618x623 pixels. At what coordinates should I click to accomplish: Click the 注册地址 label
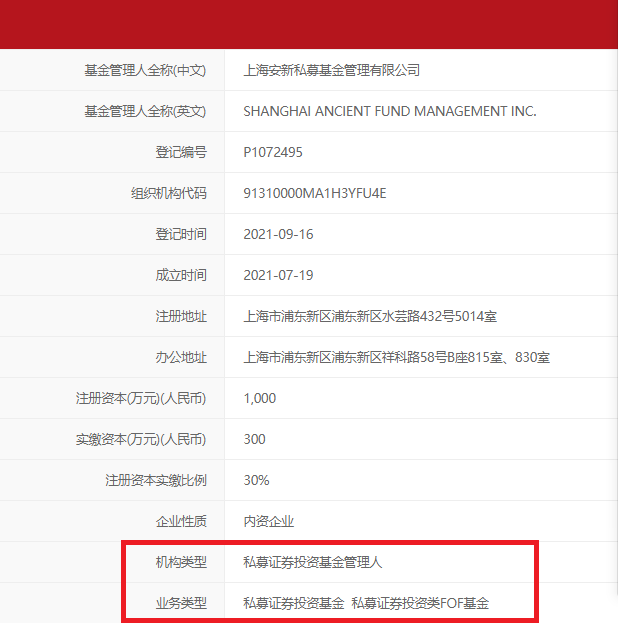[181, 316]
